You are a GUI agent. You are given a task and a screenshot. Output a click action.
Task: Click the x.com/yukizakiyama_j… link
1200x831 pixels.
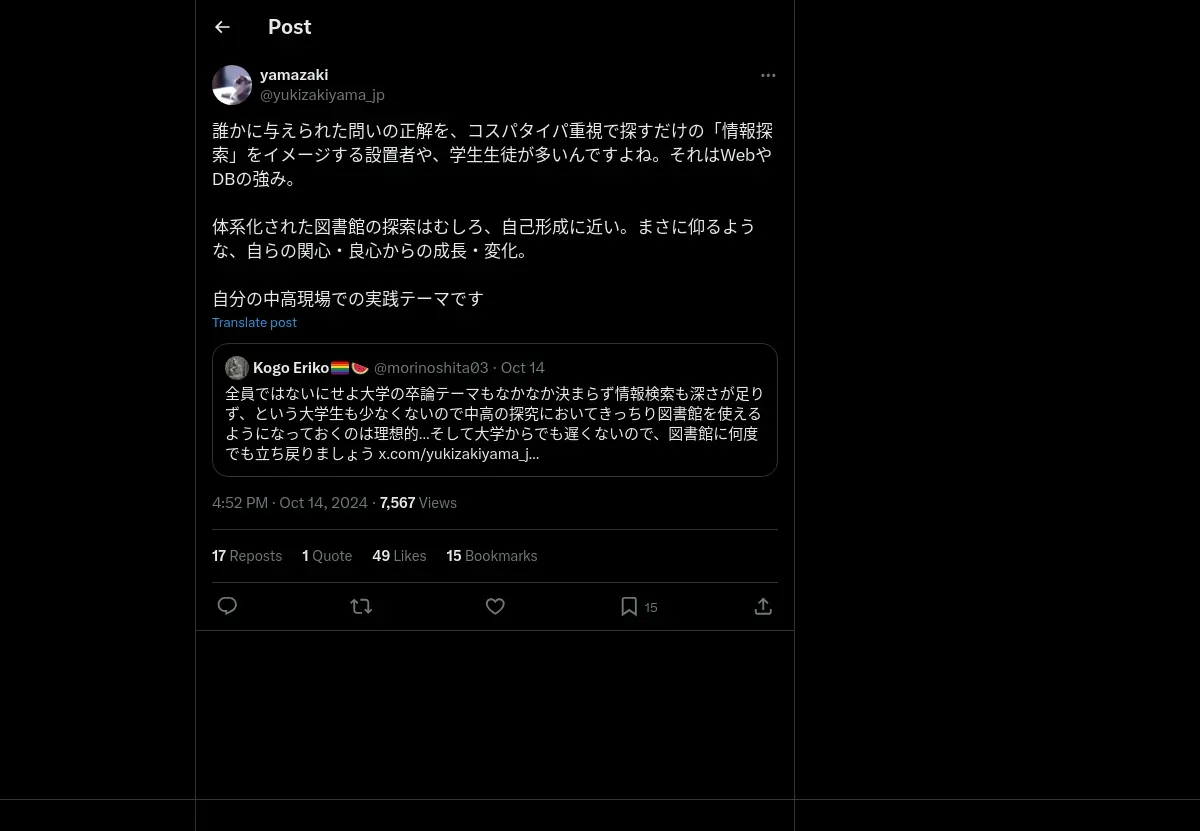click(x=458, y=453)
